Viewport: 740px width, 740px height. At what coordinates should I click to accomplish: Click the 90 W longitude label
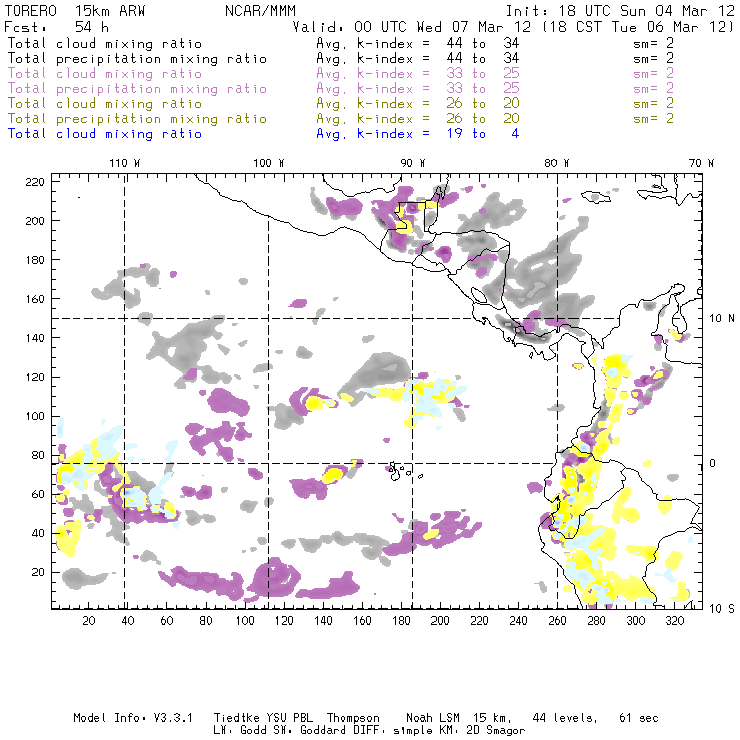413,163
